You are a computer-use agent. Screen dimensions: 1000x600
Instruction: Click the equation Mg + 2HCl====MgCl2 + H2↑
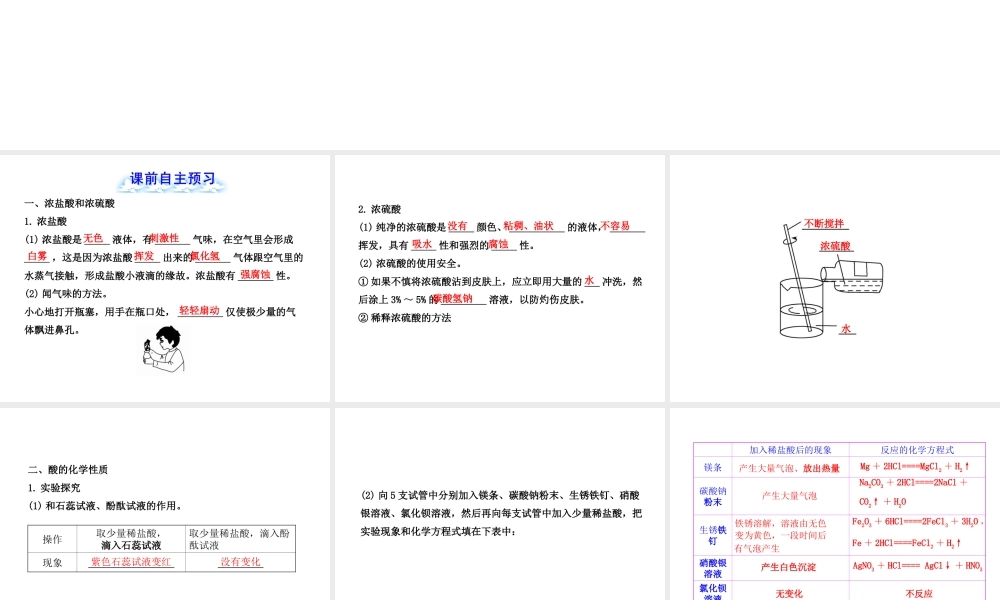pos(914,467)
